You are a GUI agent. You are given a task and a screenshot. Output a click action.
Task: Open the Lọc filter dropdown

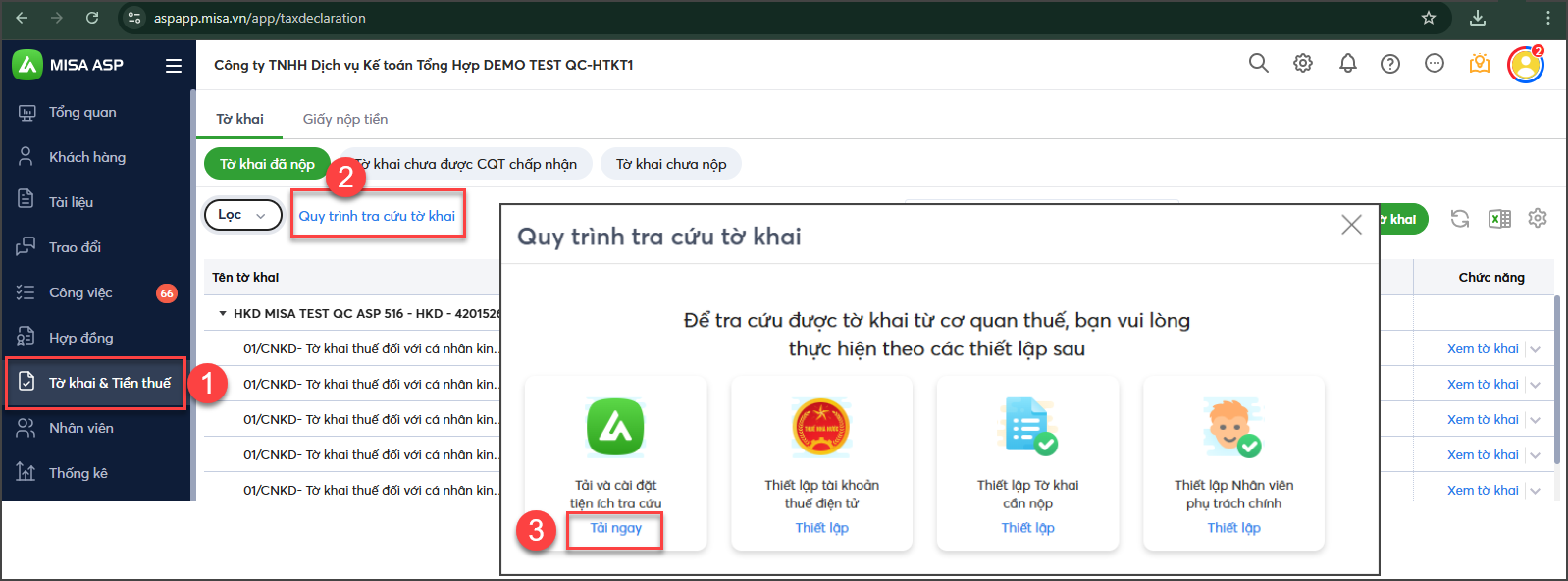coord(242,215)
